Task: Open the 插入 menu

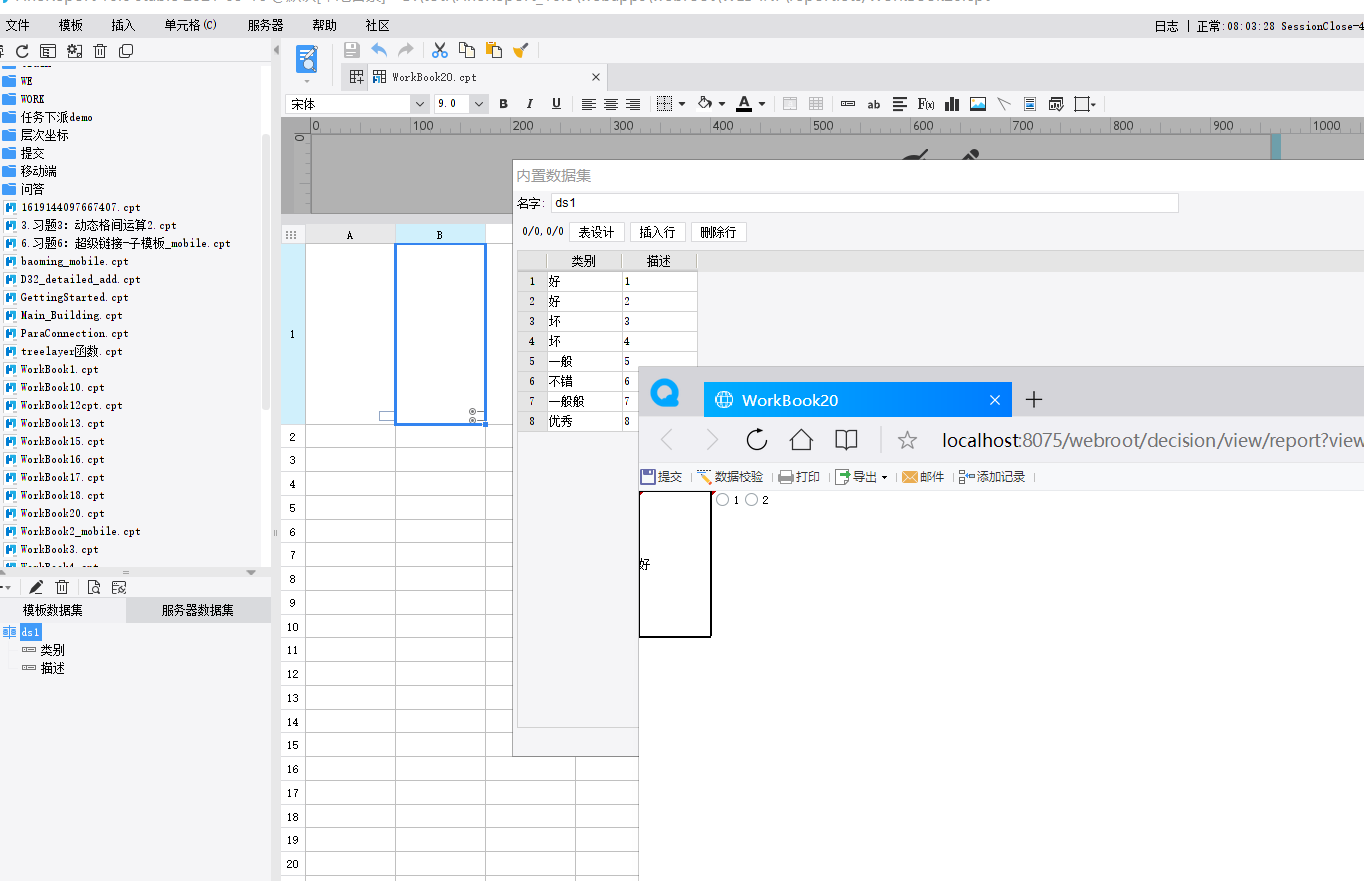Action: (x=123, y=26)
